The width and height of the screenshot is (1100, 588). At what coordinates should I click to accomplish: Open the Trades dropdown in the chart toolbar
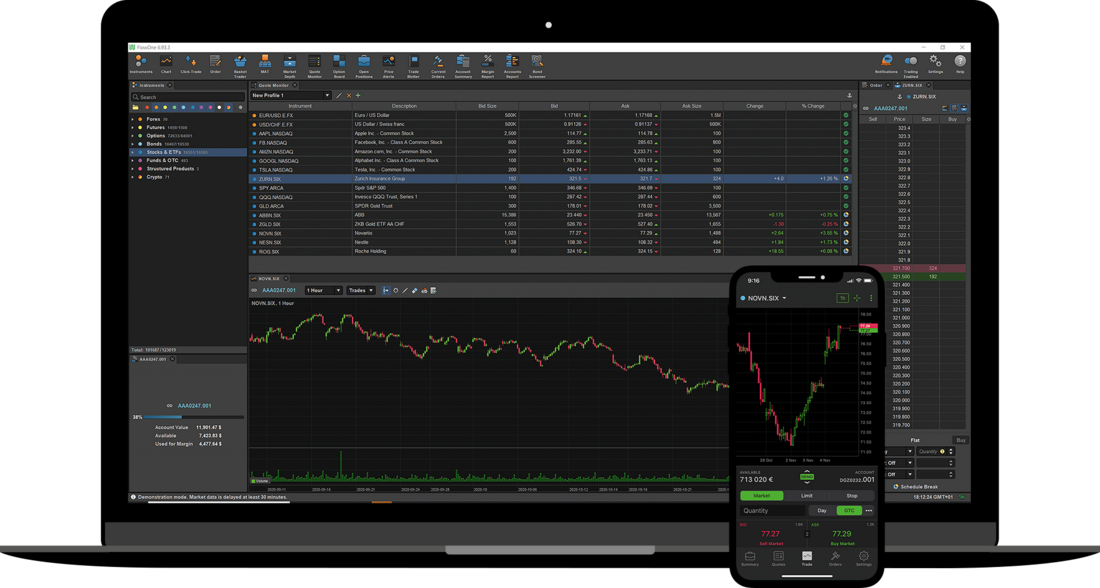(x=361, y=290)
